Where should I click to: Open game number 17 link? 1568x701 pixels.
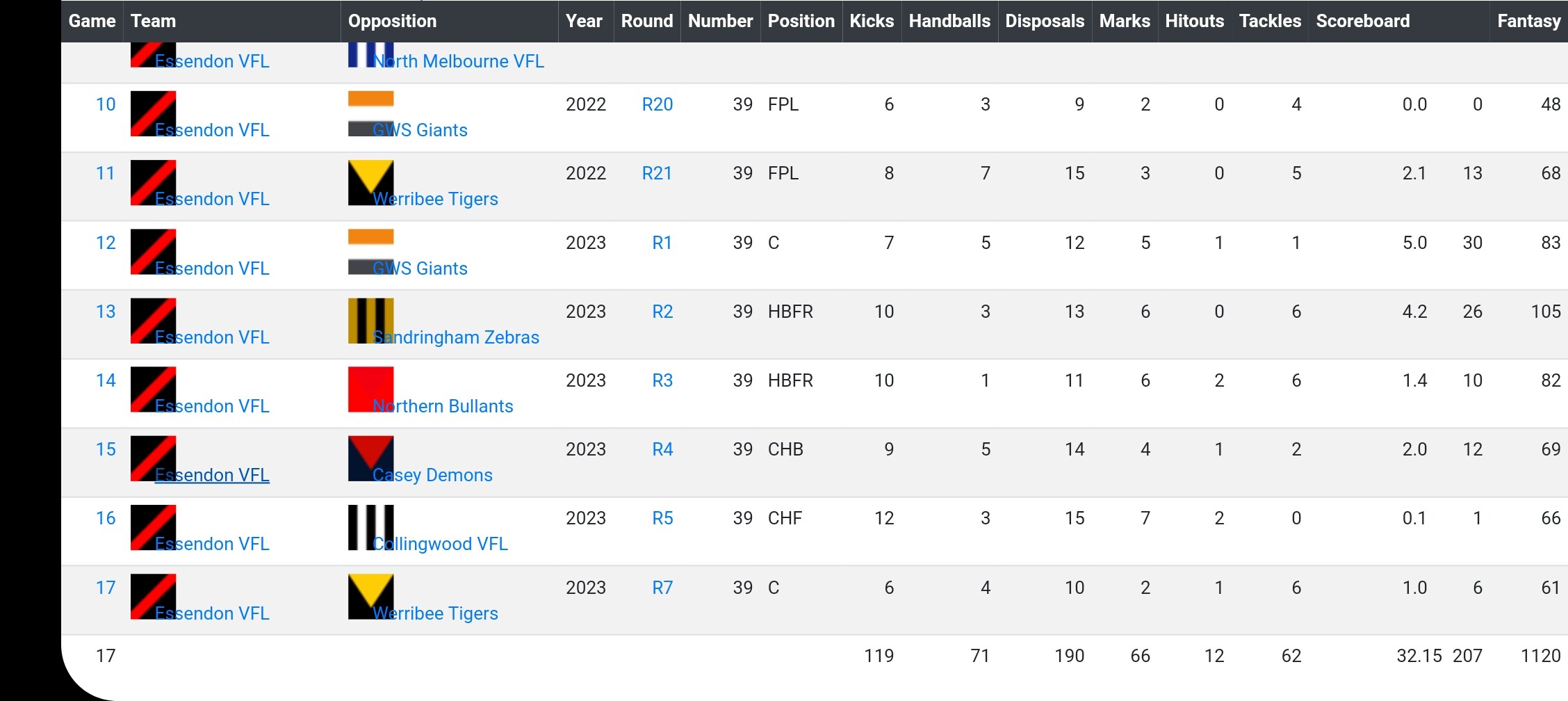[x=106, y=588]
